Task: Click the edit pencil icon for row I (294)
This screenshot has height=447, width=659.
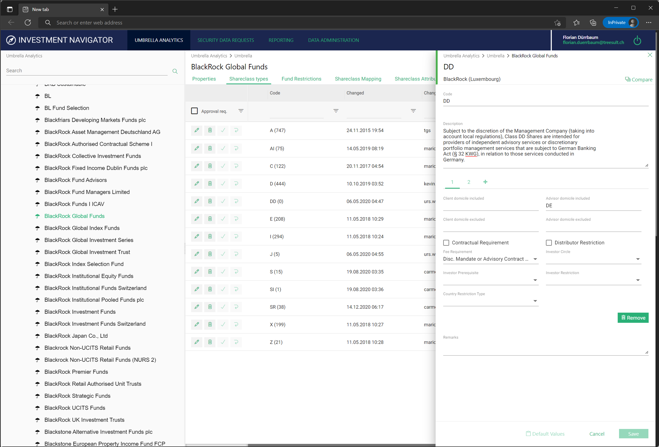Action: [196, 237]
